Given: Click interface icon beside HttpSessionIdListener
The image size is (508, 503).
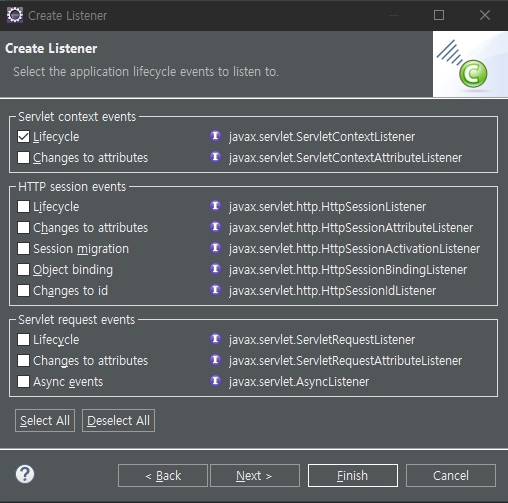Looking at the screenshot, I should (215, 290).
